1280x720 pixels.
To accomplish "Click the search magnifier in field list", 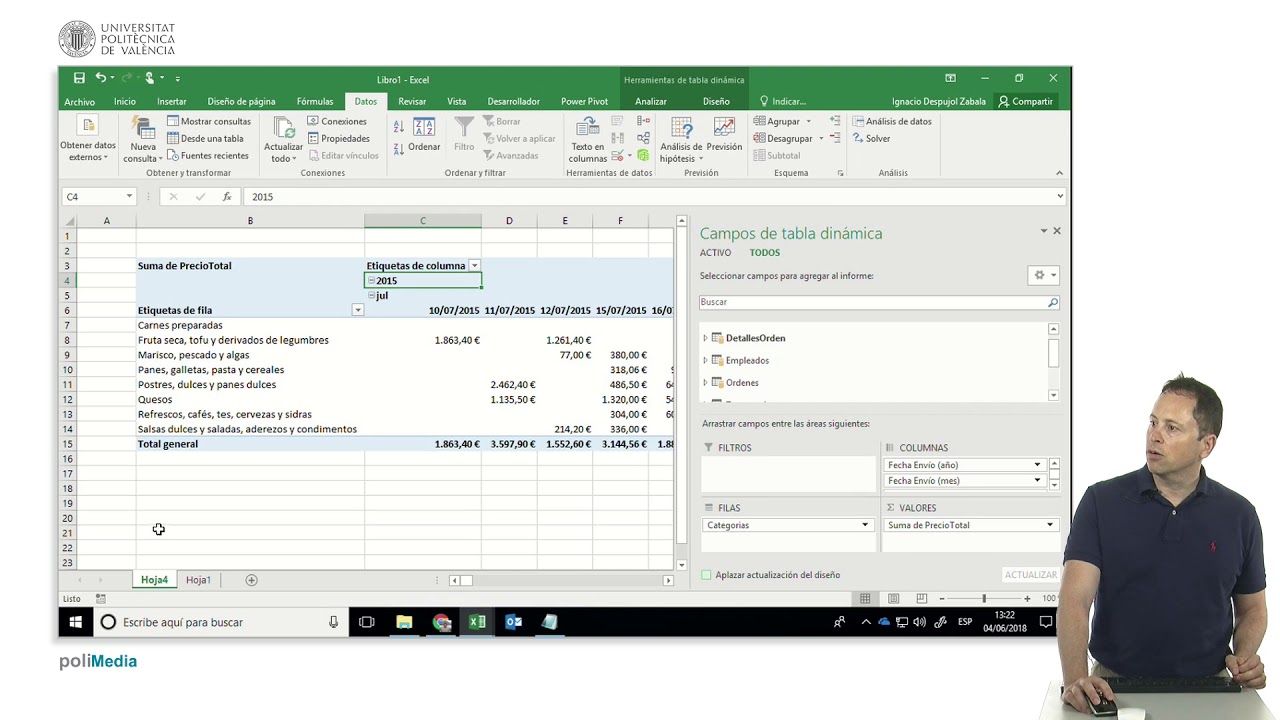I will point(1052,302).
